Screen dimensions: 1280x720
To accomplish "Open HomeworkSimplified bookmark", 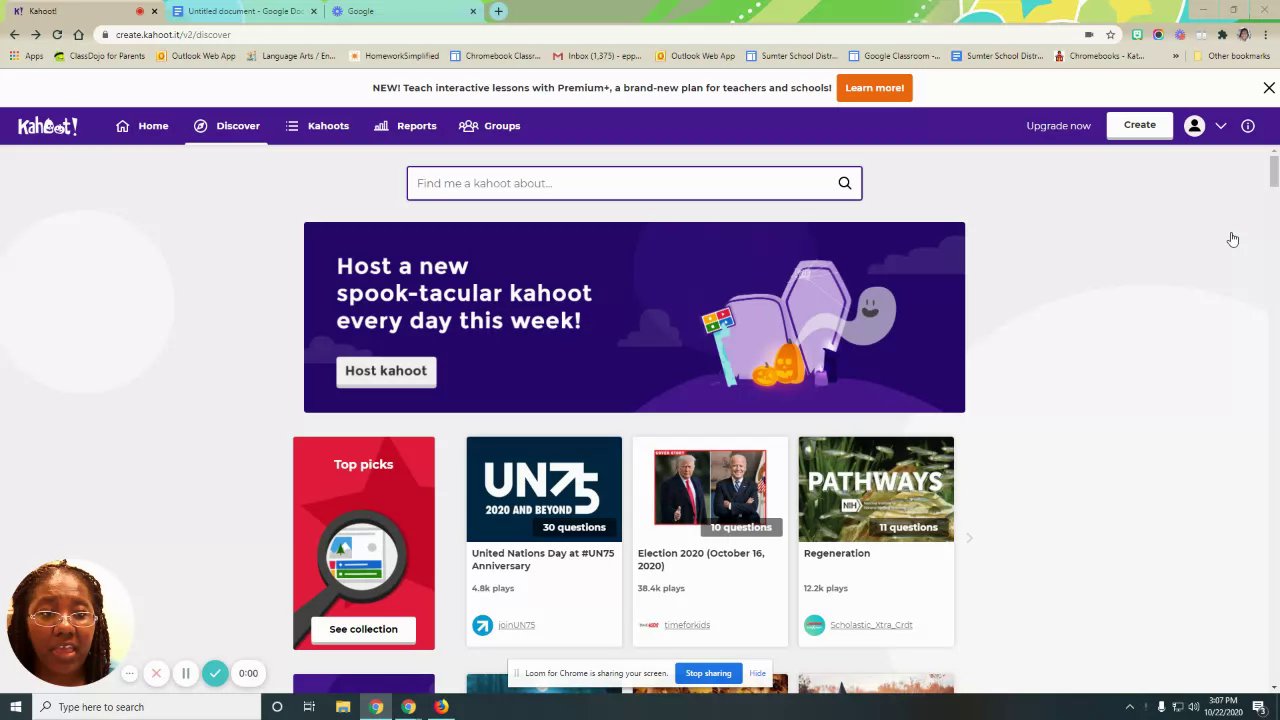I will click(x=394, y=56).
